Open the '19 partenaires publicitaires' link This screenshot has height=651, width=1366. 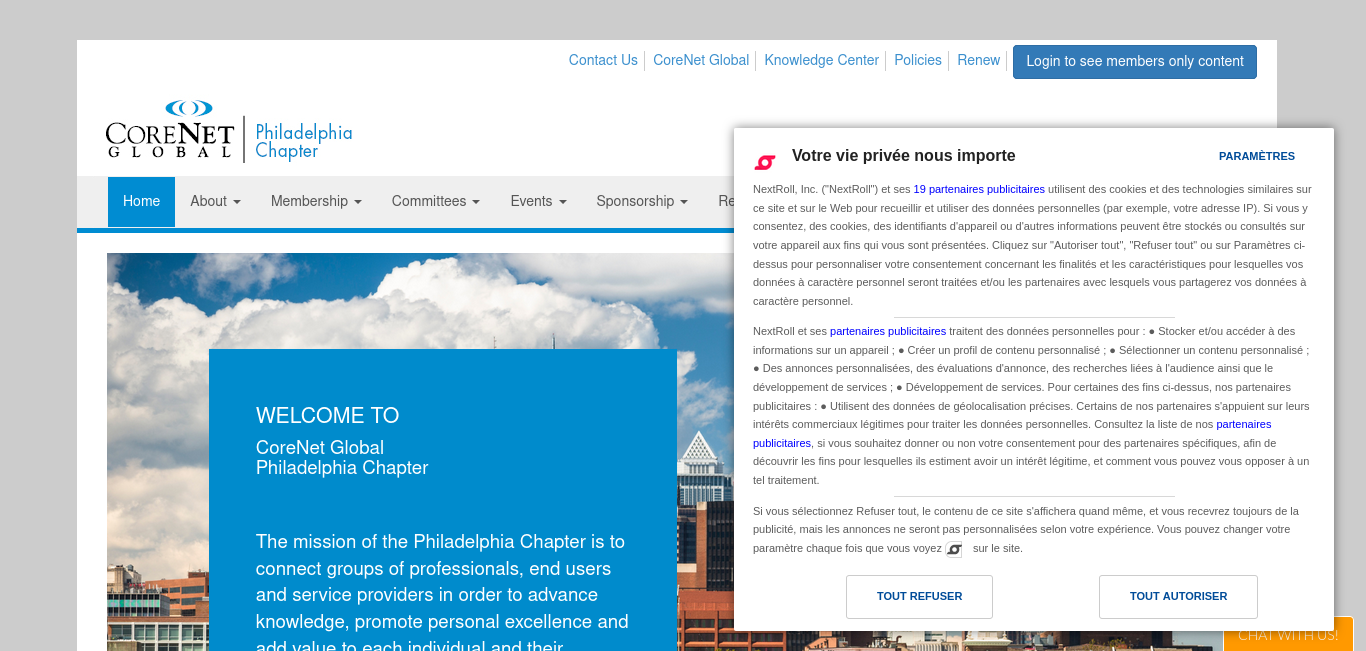(979, 189)
